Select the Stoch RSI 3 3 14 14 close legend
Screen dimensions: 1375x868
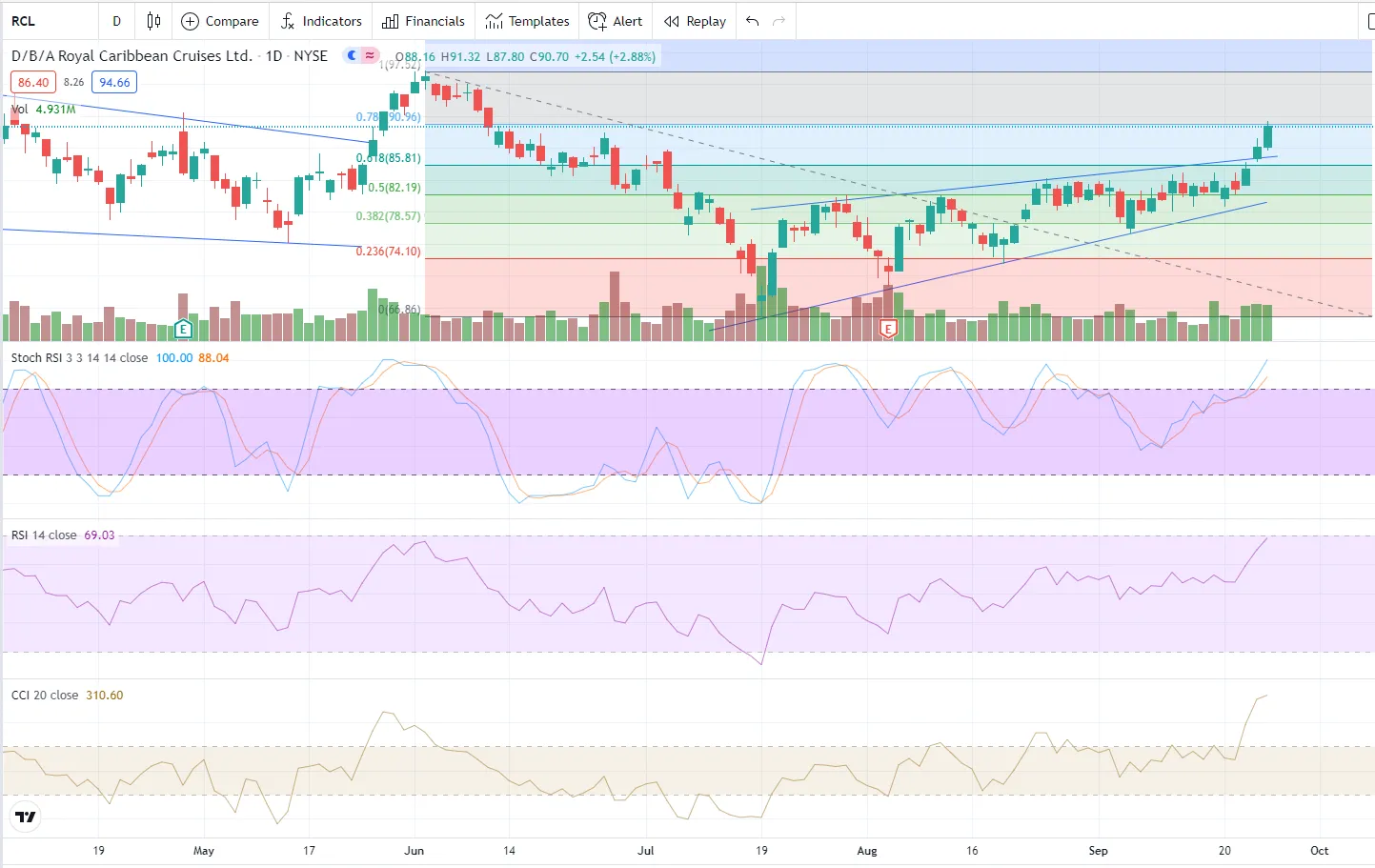tap(79, 358)
